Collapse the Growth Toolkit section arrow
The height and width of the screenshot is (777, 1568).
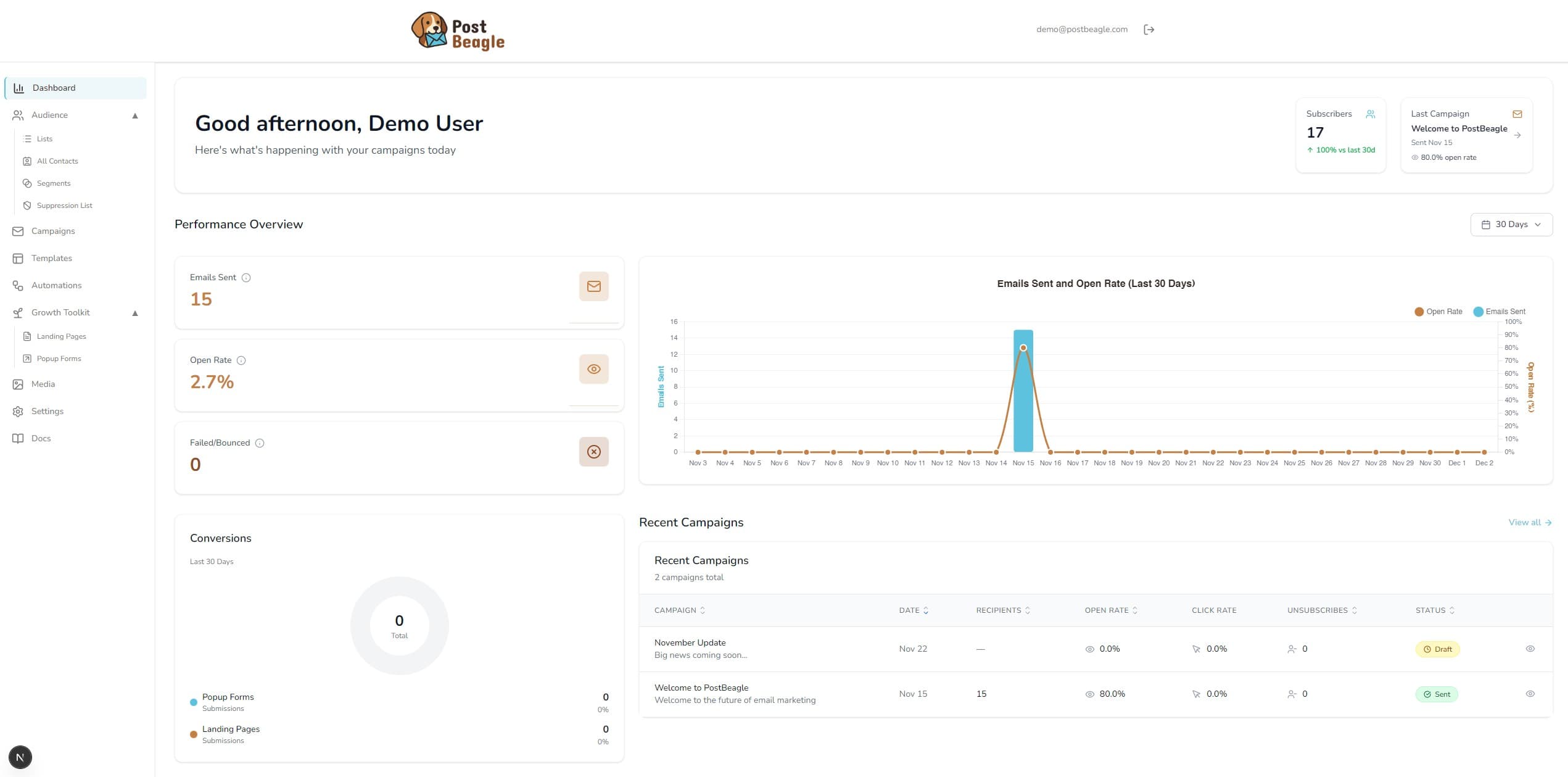pos(134,313)
